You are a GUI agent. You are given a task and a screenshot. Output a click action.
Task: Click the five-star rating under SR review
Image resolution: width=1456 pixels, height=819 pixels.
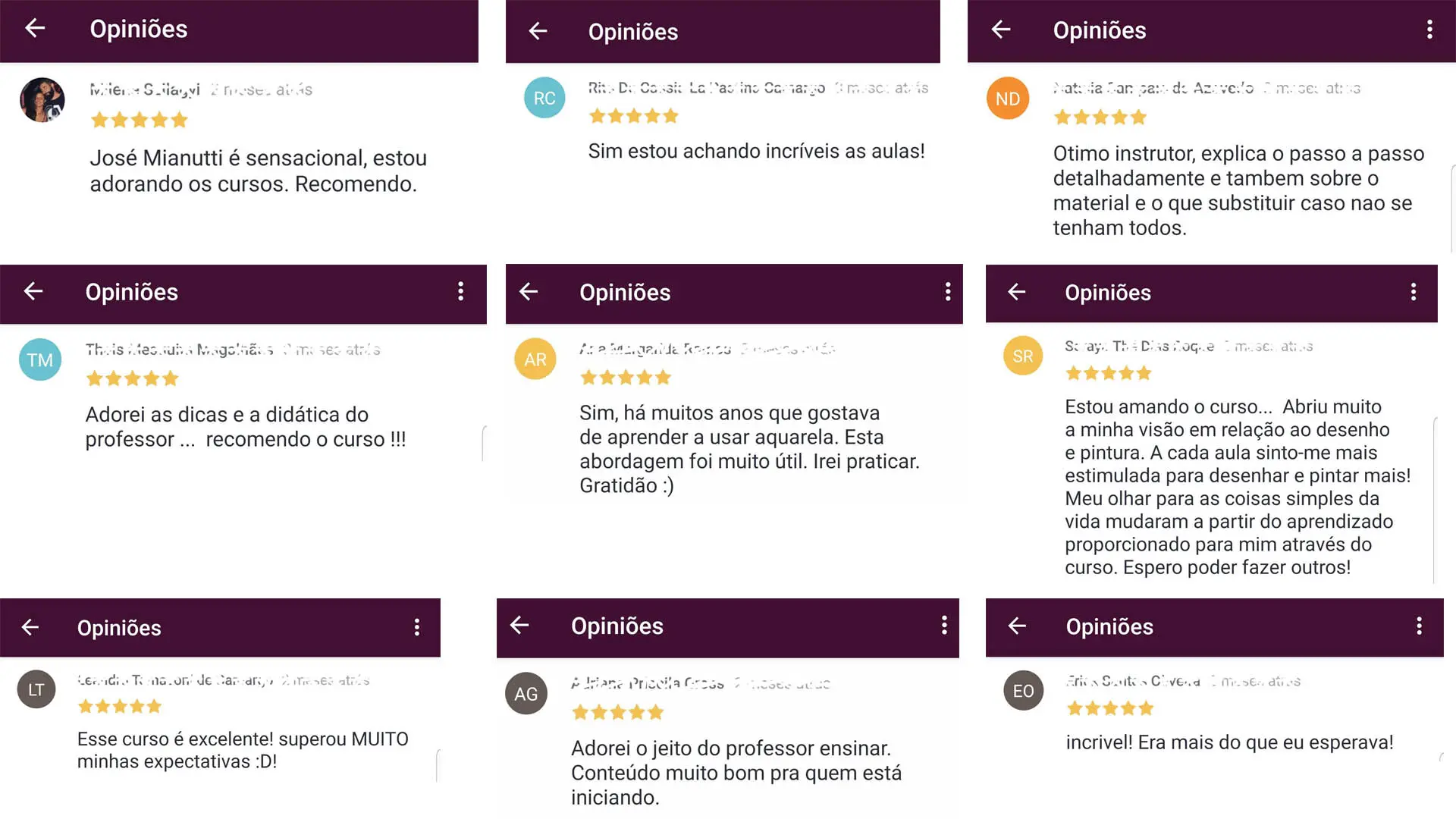(1109, 373)
